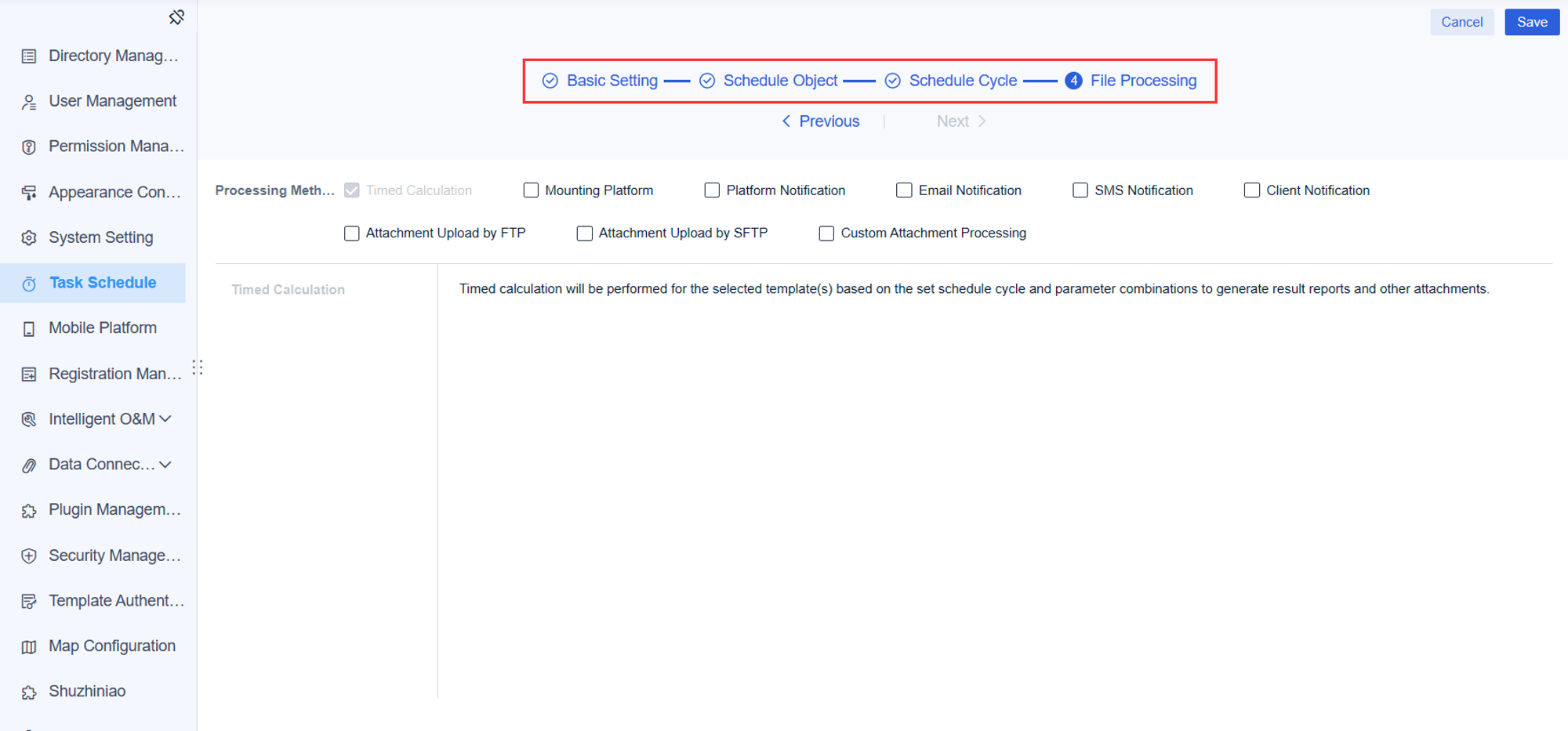This screenshot has height=731, width=1568.
Task: Enable Attachment Upload by SFTP
Action: (584, 233)
